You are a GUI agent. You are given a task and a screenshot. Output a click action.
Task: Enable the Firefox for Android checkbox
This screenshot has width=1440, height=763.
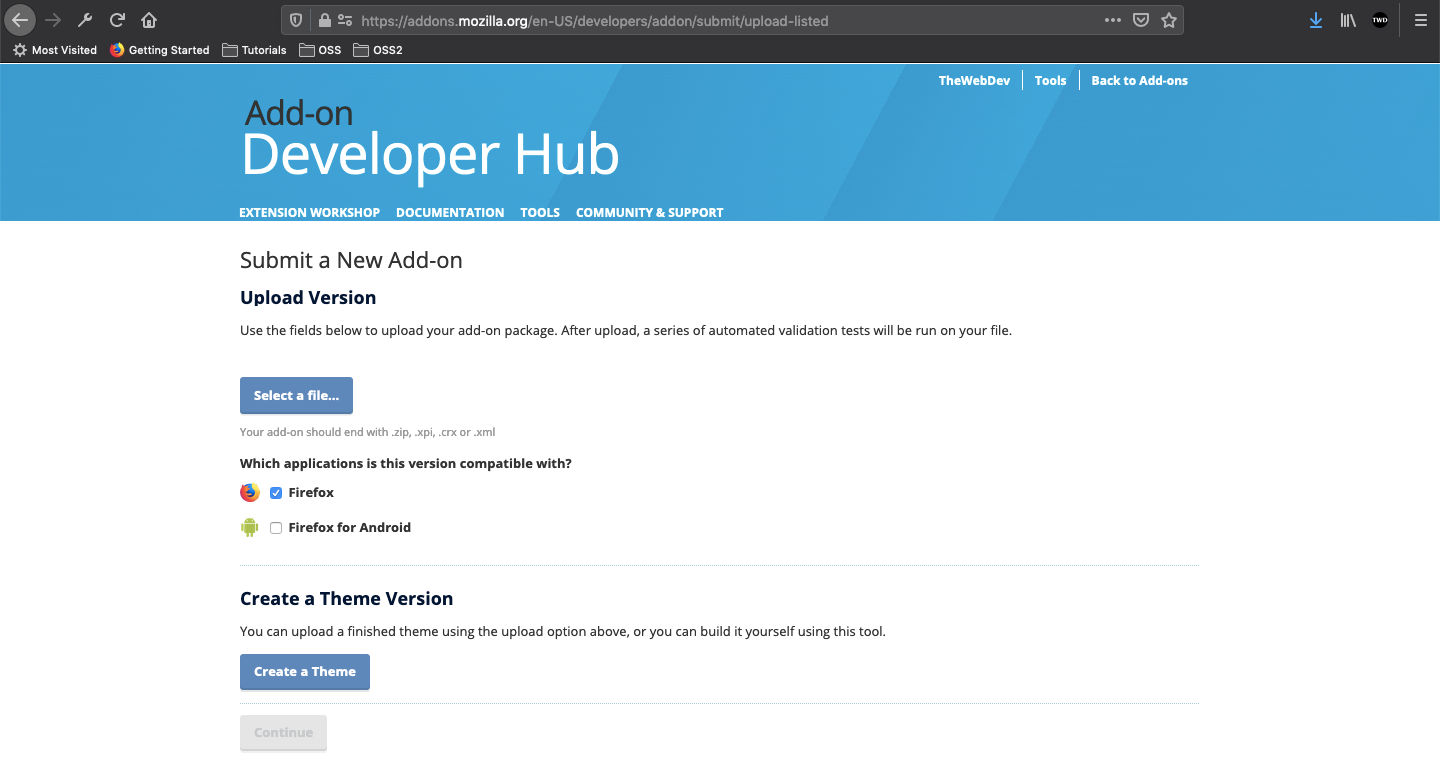276,528
